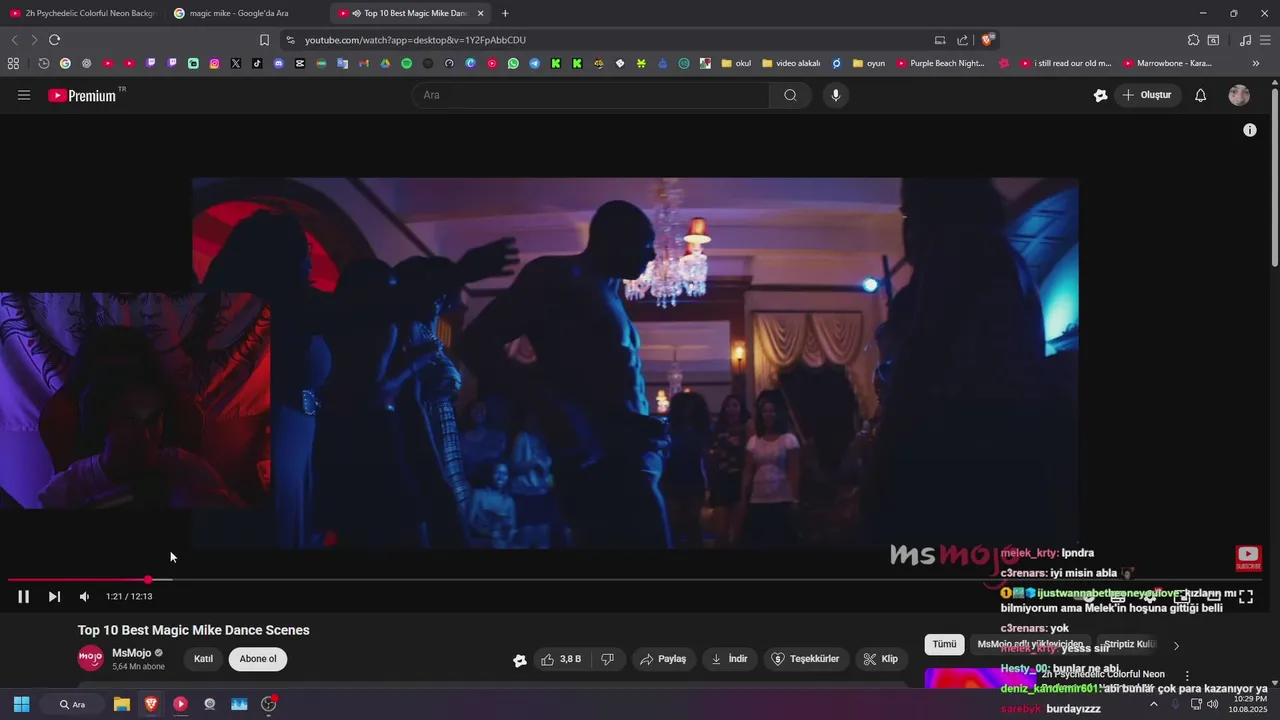Click the Abone ol subscribe button
The height and width of the screenshot is (720, 1280).
click(258, 659)
